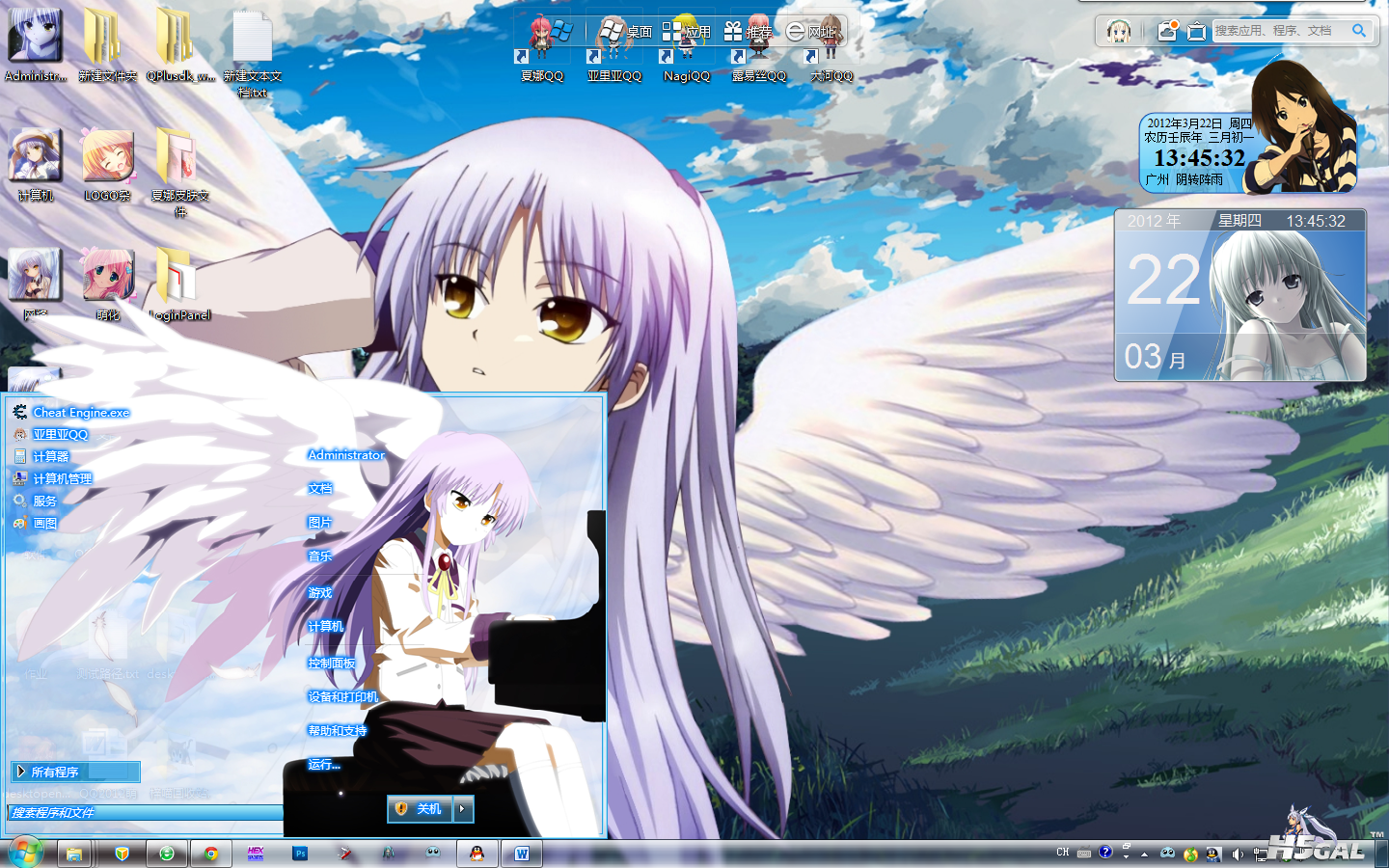
Task: Click the volume speaker tray icon
Action: (x=1238, y=854)
